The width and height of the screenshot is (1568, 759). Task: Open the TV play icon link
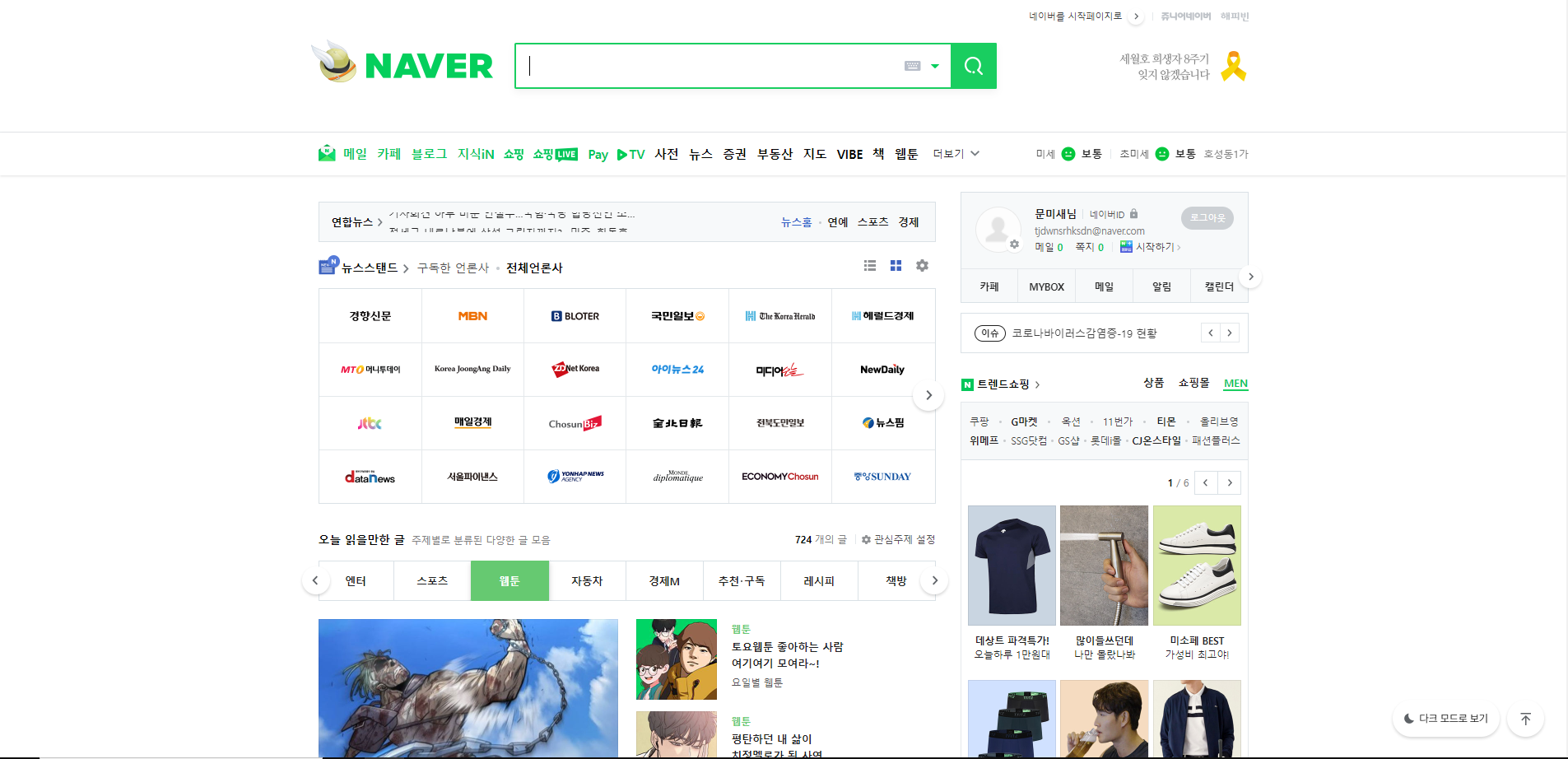coord(631,154)
